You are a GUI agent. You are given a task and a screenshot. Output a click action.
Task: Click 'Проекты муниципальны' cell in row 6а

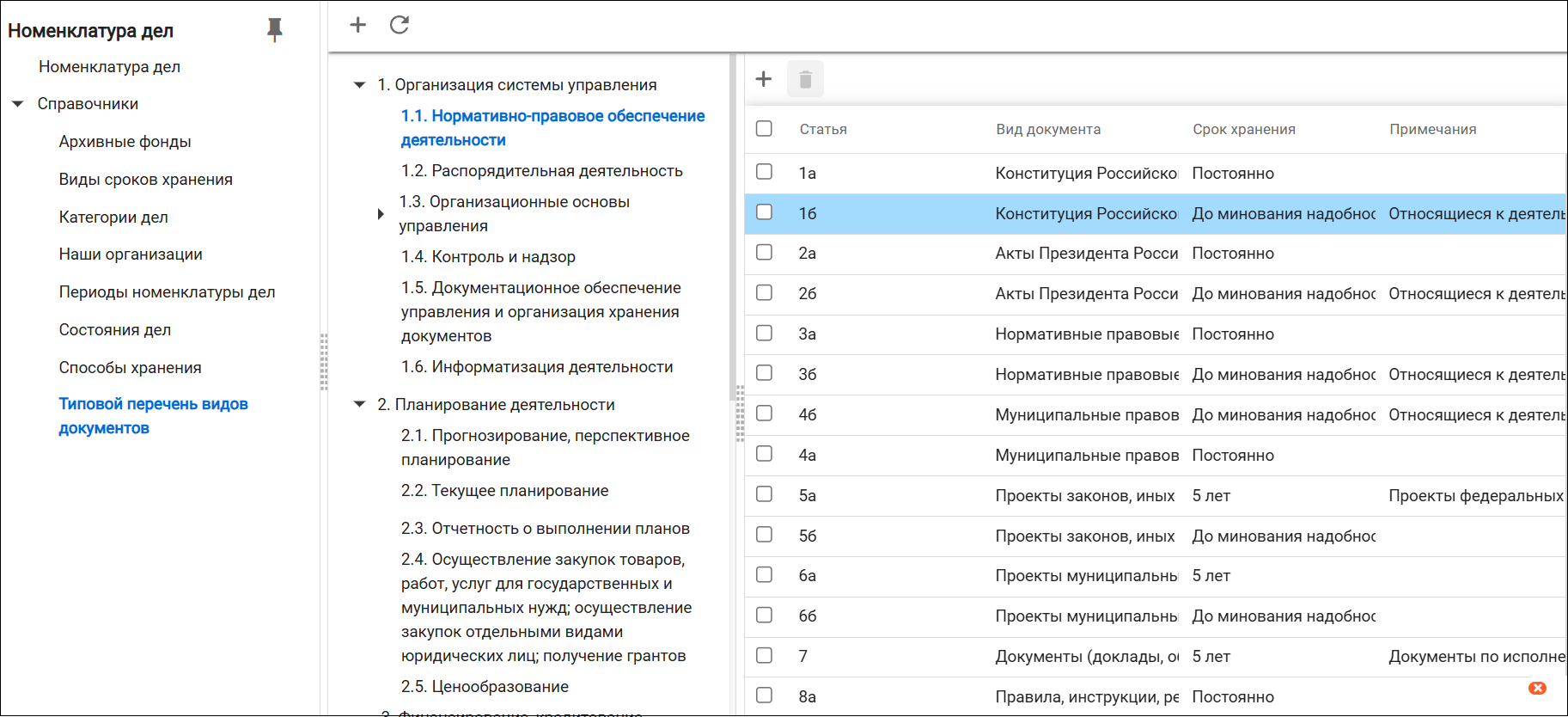click(x=1087, y=576)
